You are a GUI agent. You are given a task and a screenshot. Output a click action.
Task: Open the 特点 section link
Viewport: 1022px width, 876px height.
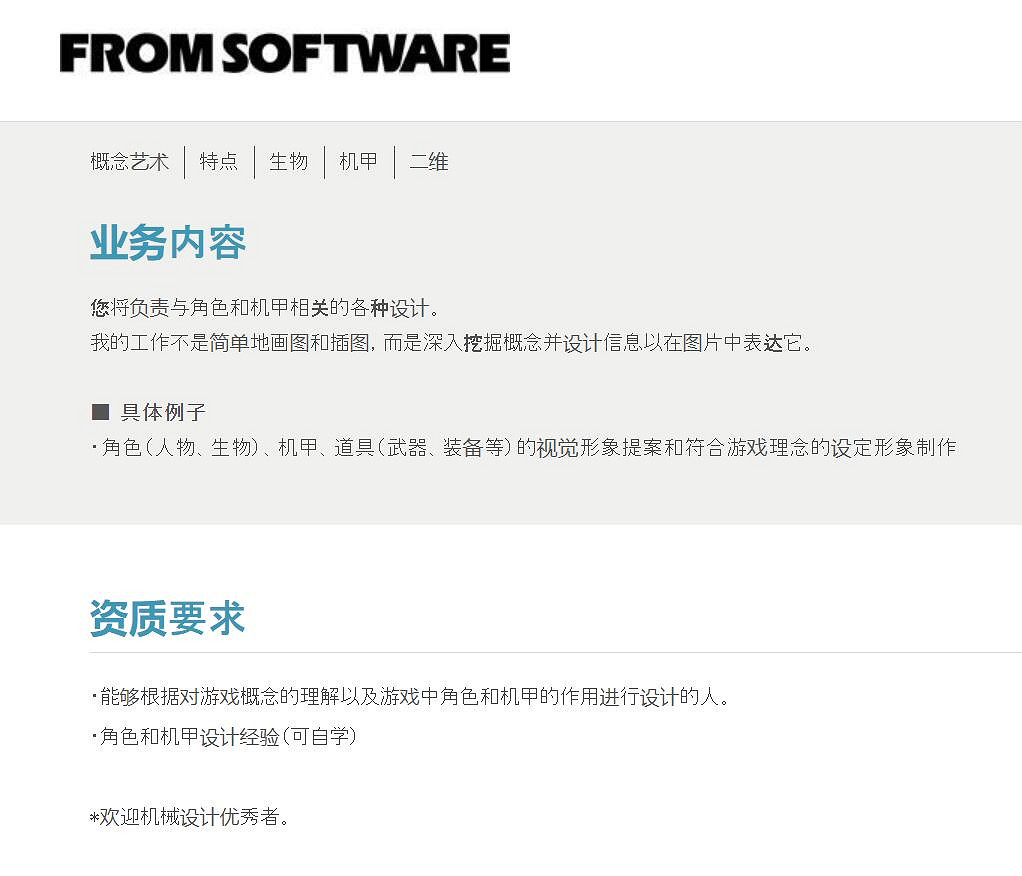point(219,161)
